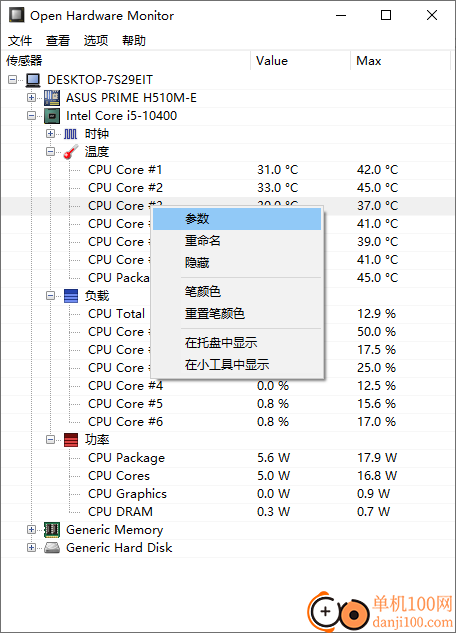Image resolution: width=456 pixels, height=633 pixels.
Task: Select the CPU DRAM power row
Action: pos(228,511)
